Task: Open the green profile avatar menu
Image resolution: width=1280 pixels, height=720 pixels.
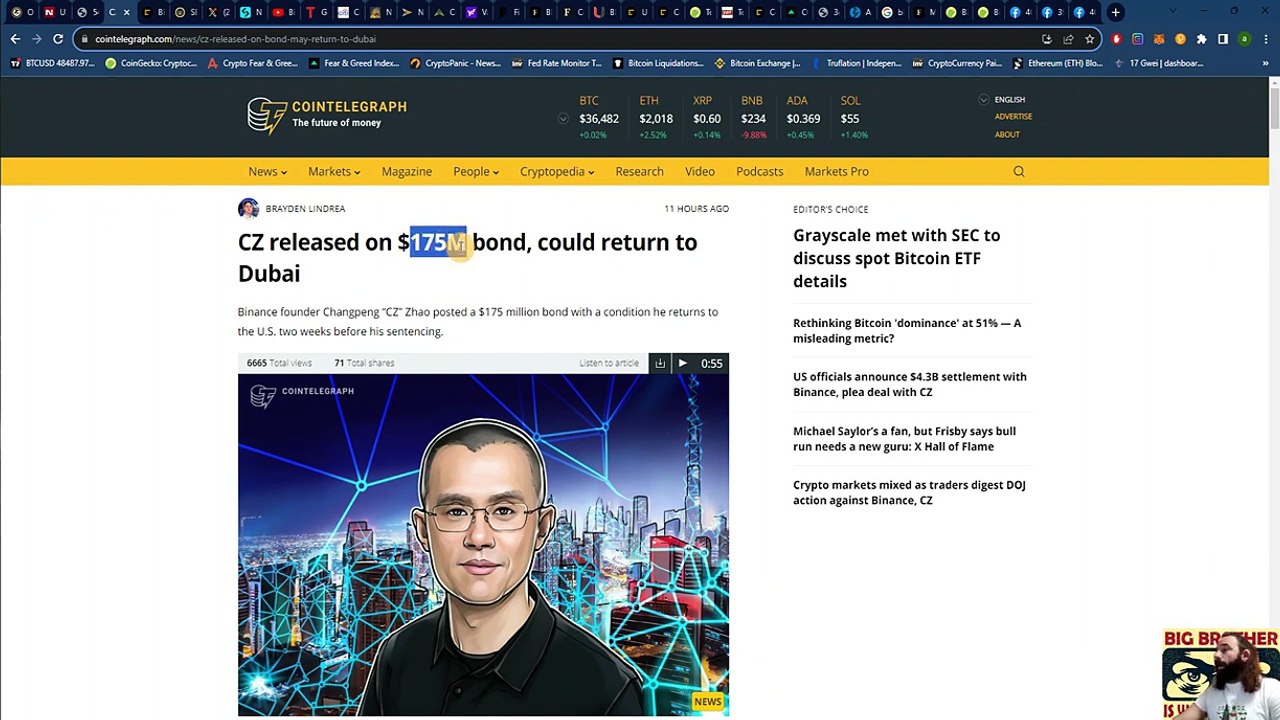Action: tap(1244, 39)
